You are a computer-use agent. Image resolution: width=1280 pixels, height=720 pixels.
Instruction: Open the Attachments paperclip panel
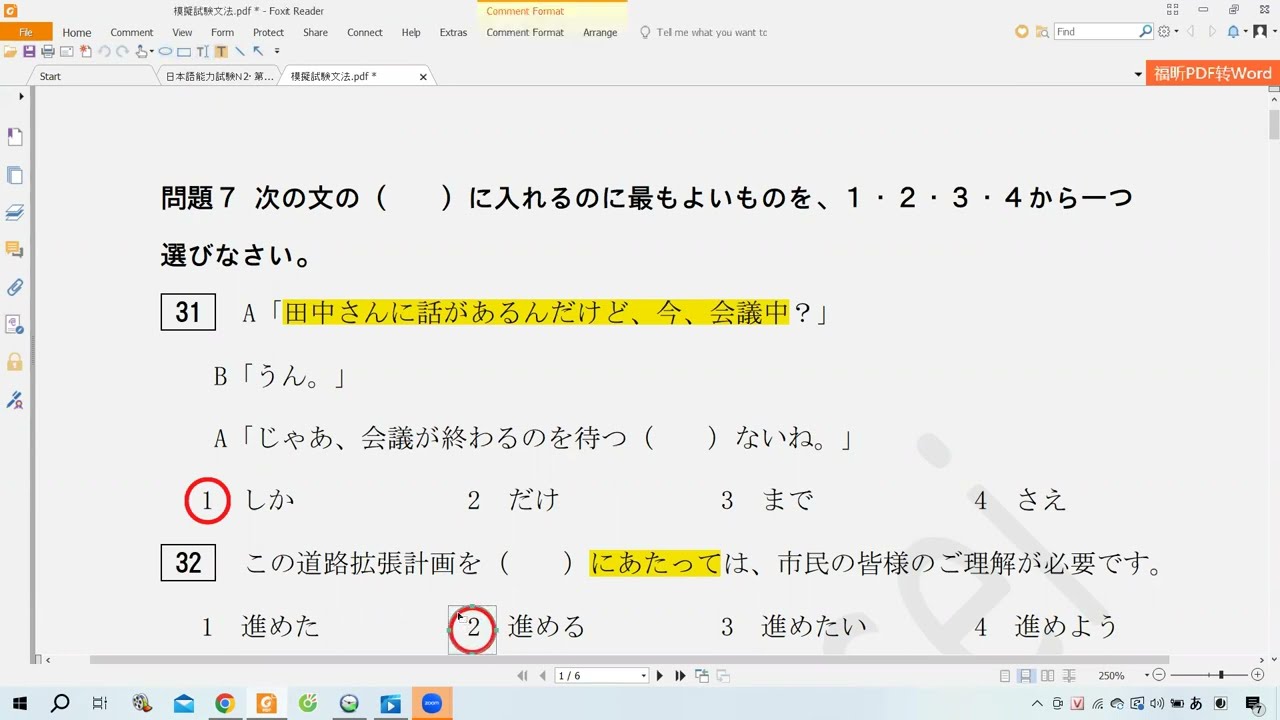click(x=15, y=287)
